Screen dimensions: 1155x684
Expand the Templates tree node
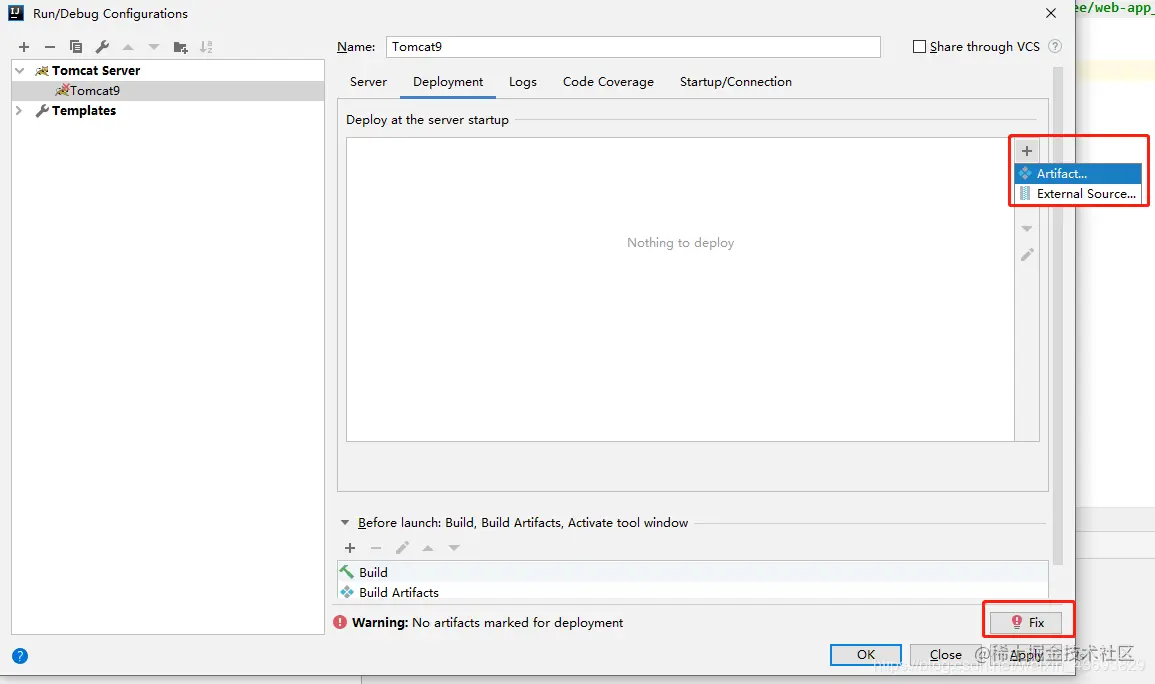pyautogui.click(x=19, y=110)
